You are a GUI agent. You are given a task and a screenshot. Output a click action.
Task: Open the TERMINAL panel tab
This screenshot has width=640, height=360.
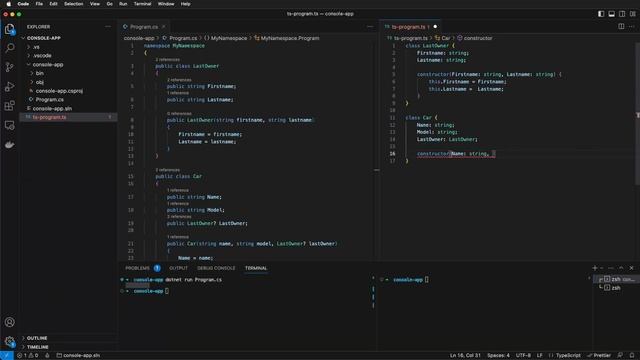(x=256, y=268)
